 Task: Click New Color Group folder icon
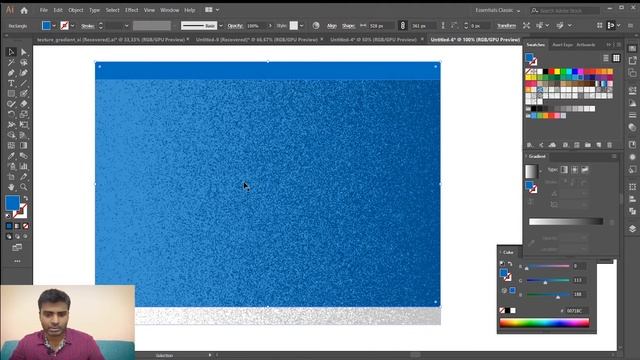tap(588, 145)
